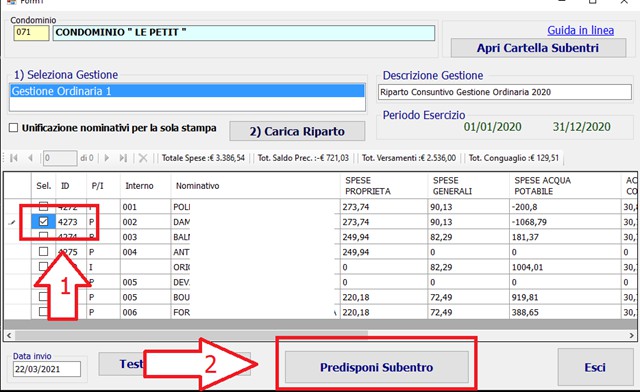
Task: Select Gestione Ordinaria 1 in the list
Action: click(x=187, y=91)
